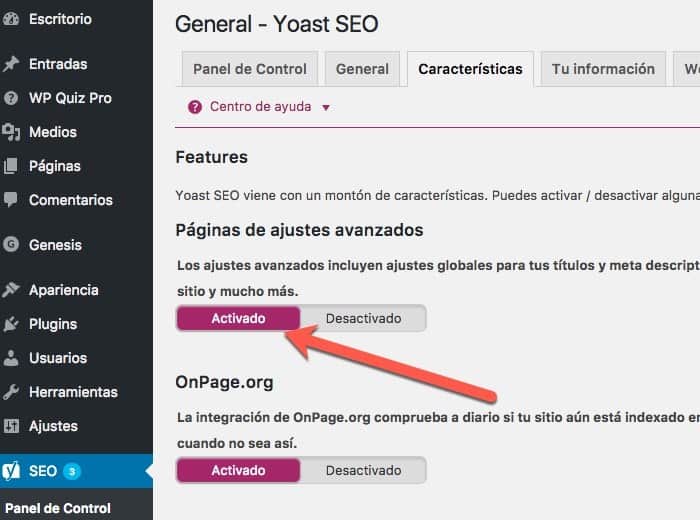The width and height of the screenshot is (700, 520).
Task: Open Panel de Control SEO submenu link
Action: [58, 508]
